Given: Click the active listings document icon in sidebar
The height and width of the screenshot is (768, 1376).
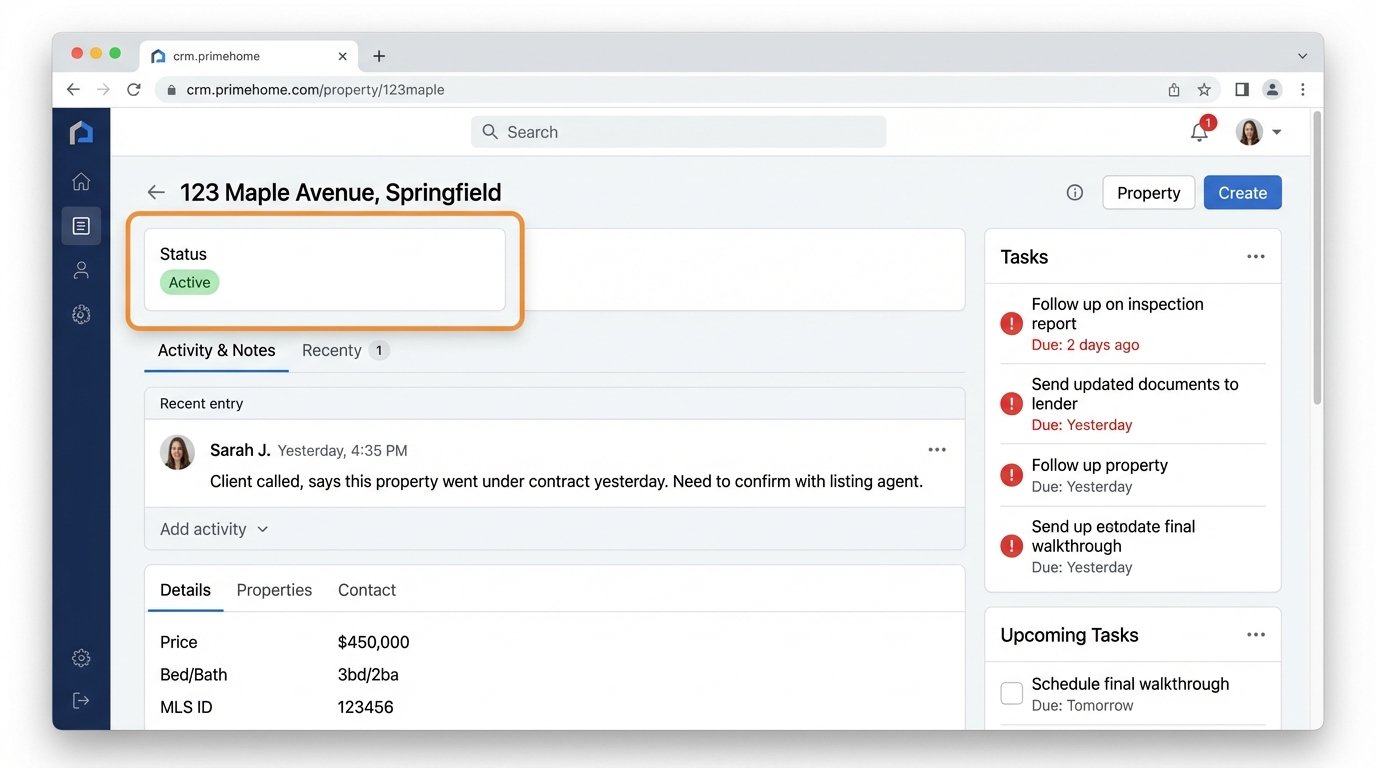Looking at the screenshot, I should pos(81,225).
